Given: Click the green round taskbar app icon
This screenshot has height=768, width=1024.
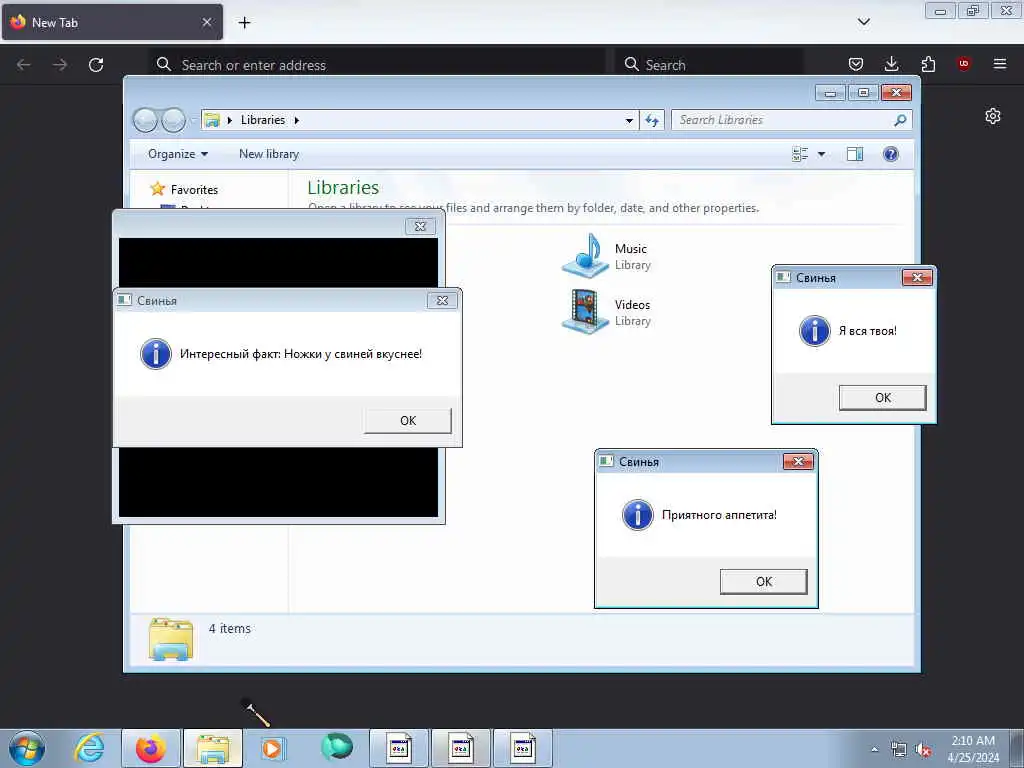Looking at the screenshot, I should click(336, 746).
